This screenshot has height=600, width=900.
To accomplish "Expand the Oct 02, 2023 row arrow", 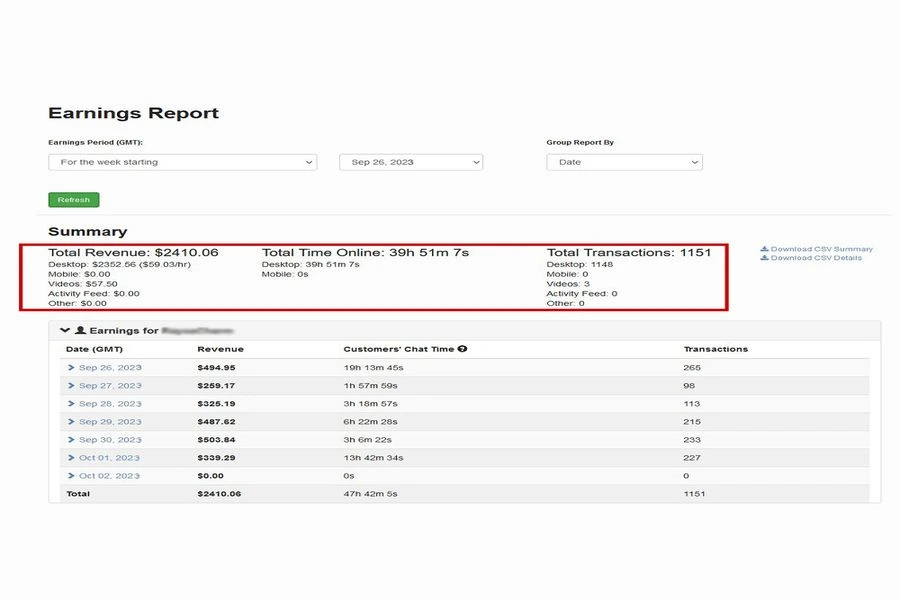I will (71, 476).
